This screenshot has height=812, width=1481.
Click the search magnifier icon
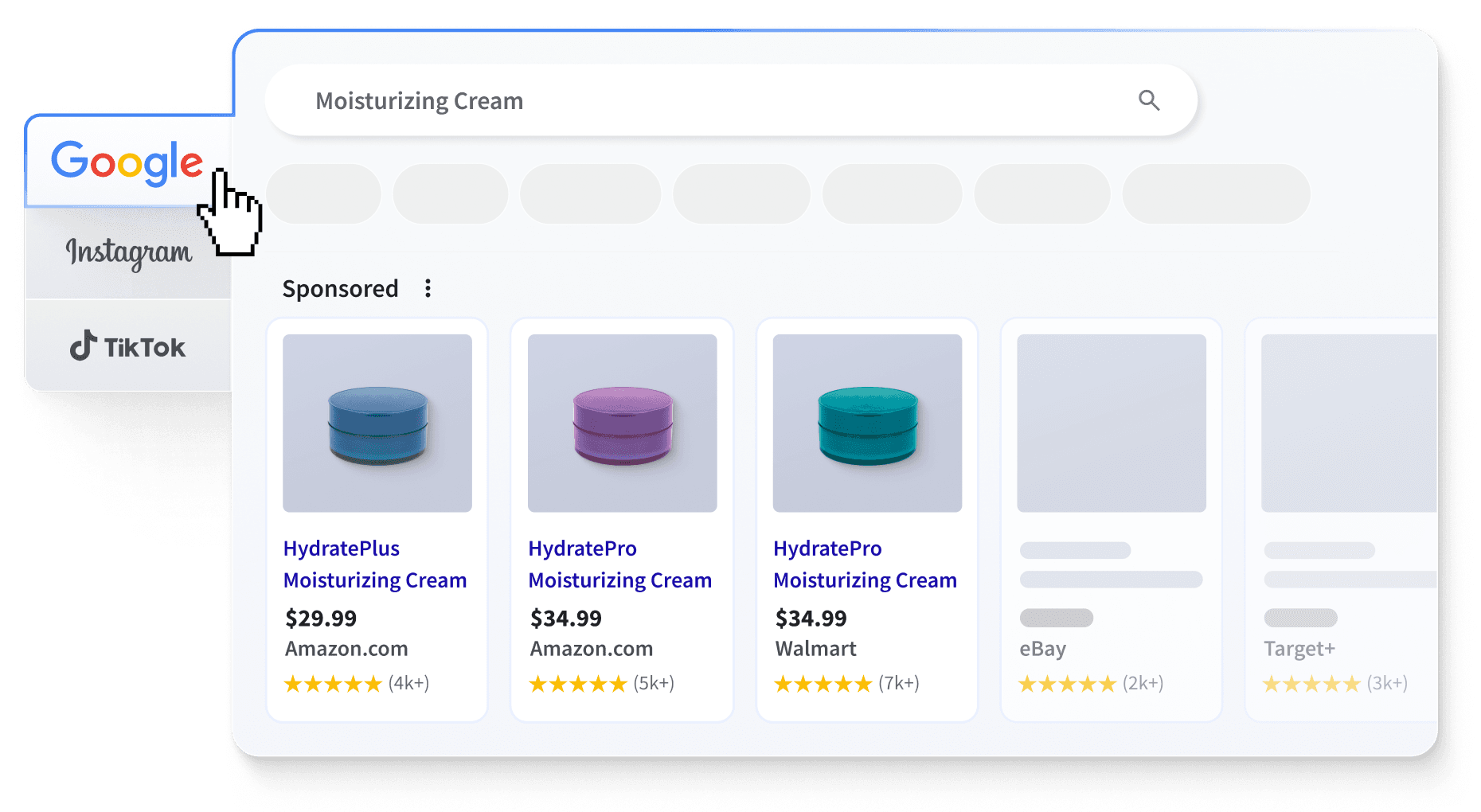point(1148,100)
